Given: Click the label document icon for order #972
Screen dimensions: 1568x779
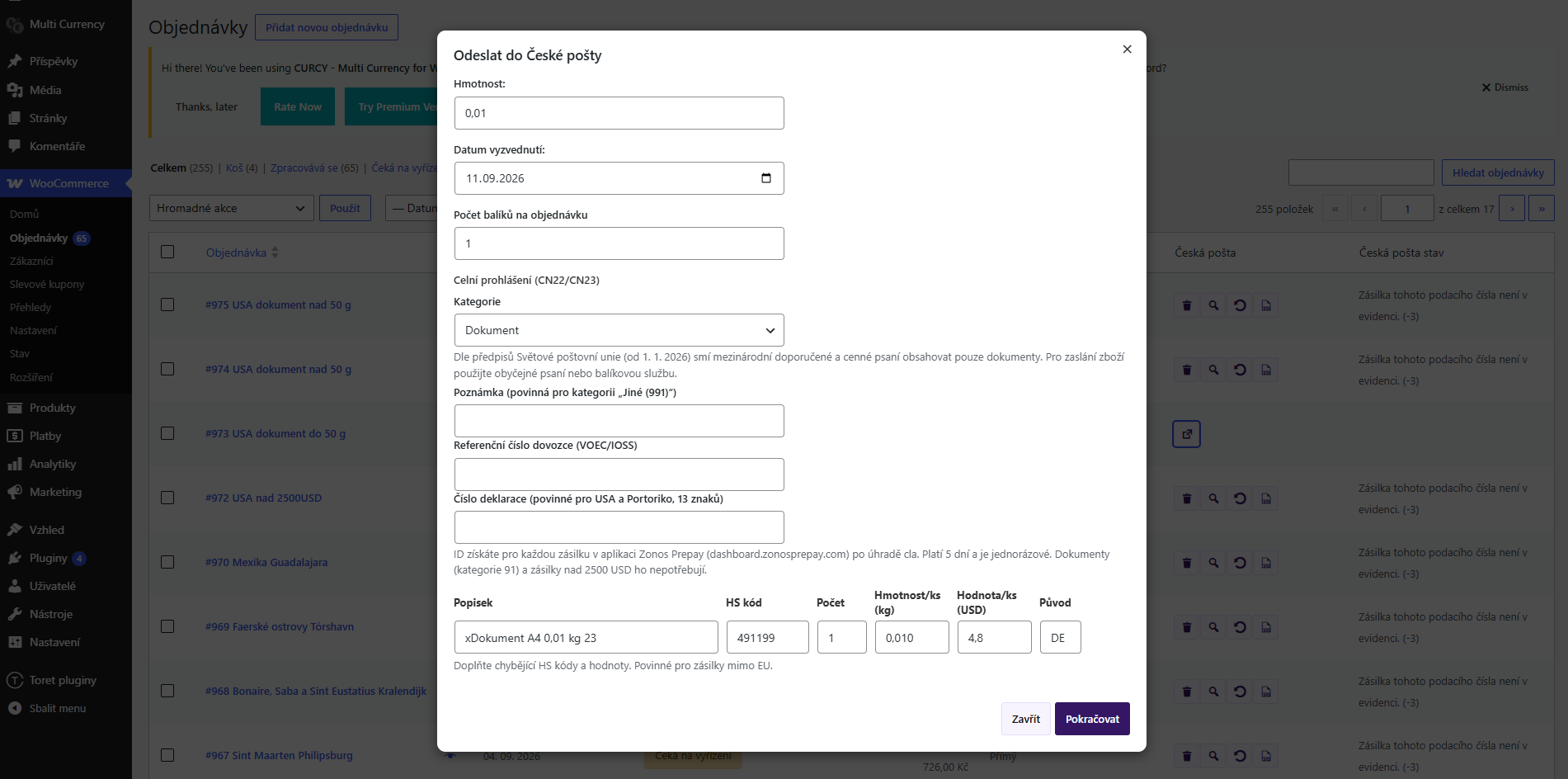Looking at the screenshot, I should [x=1266, y=498].
